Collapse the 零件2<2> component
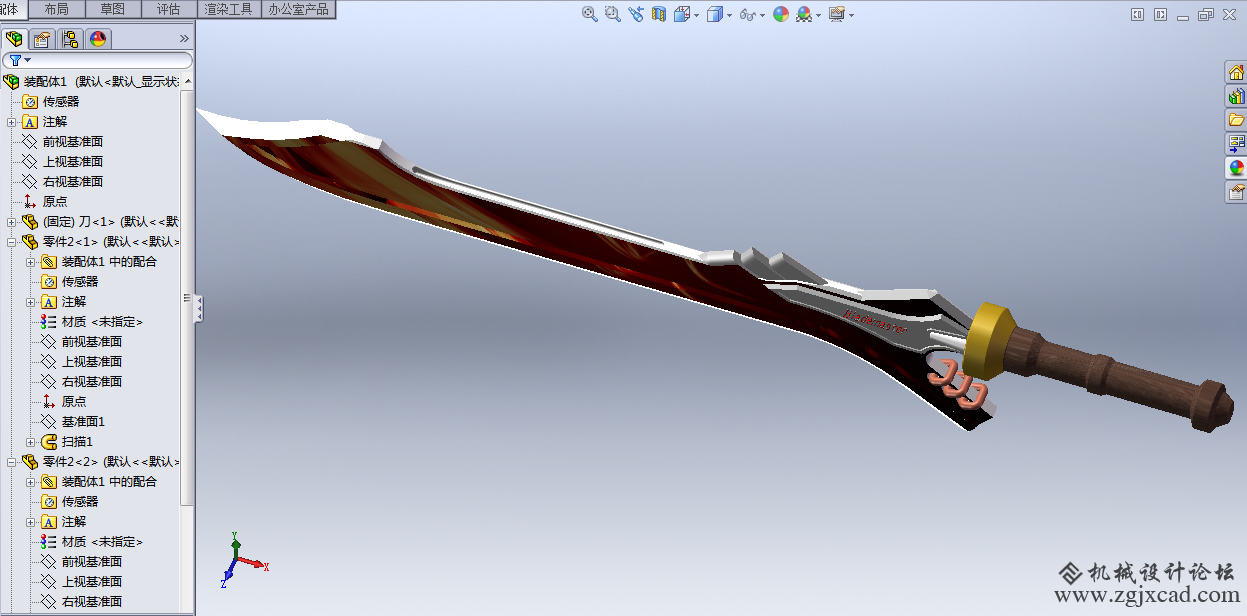 pos(11,462)
